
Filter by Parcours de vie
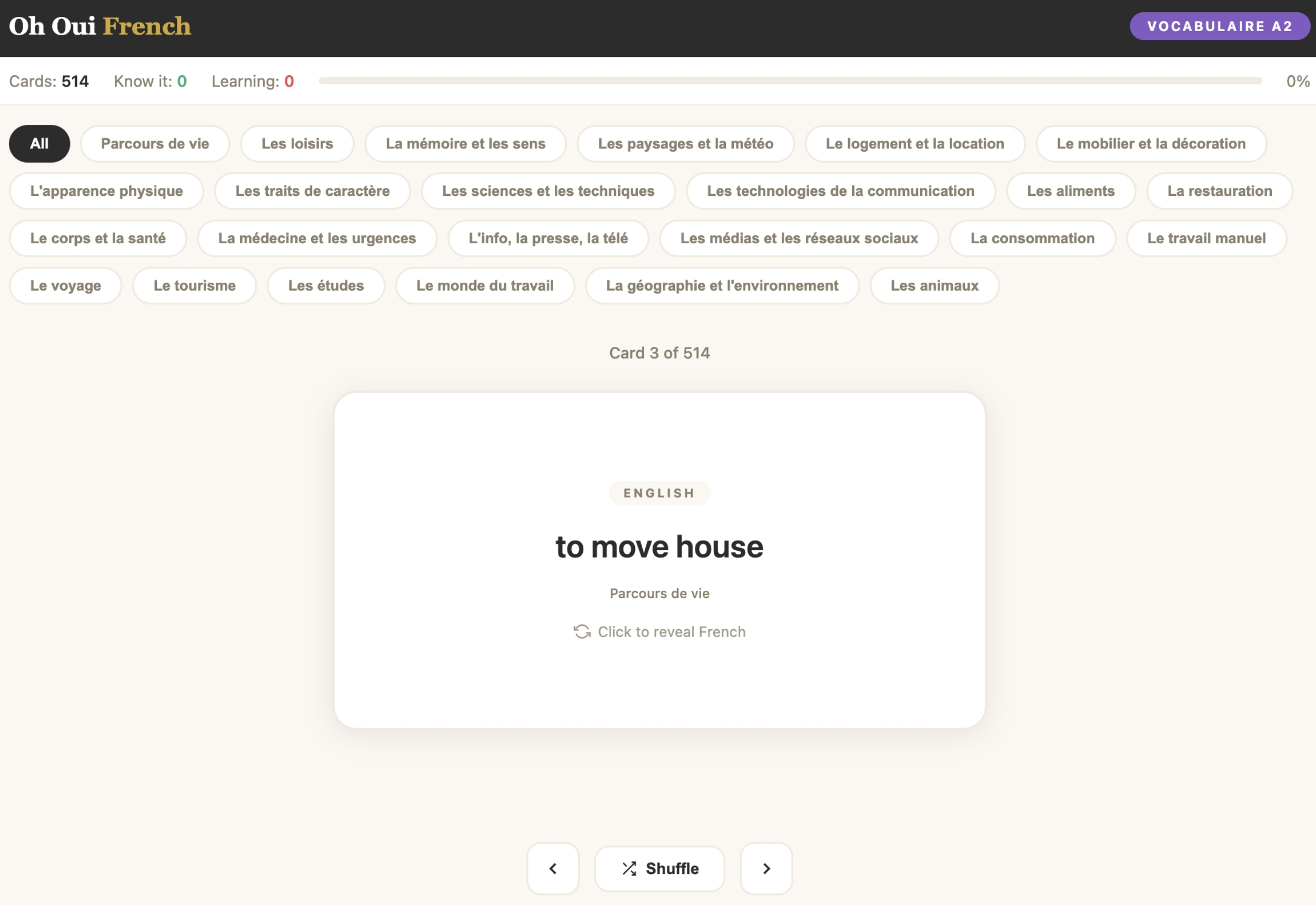(x=155, y=143)
